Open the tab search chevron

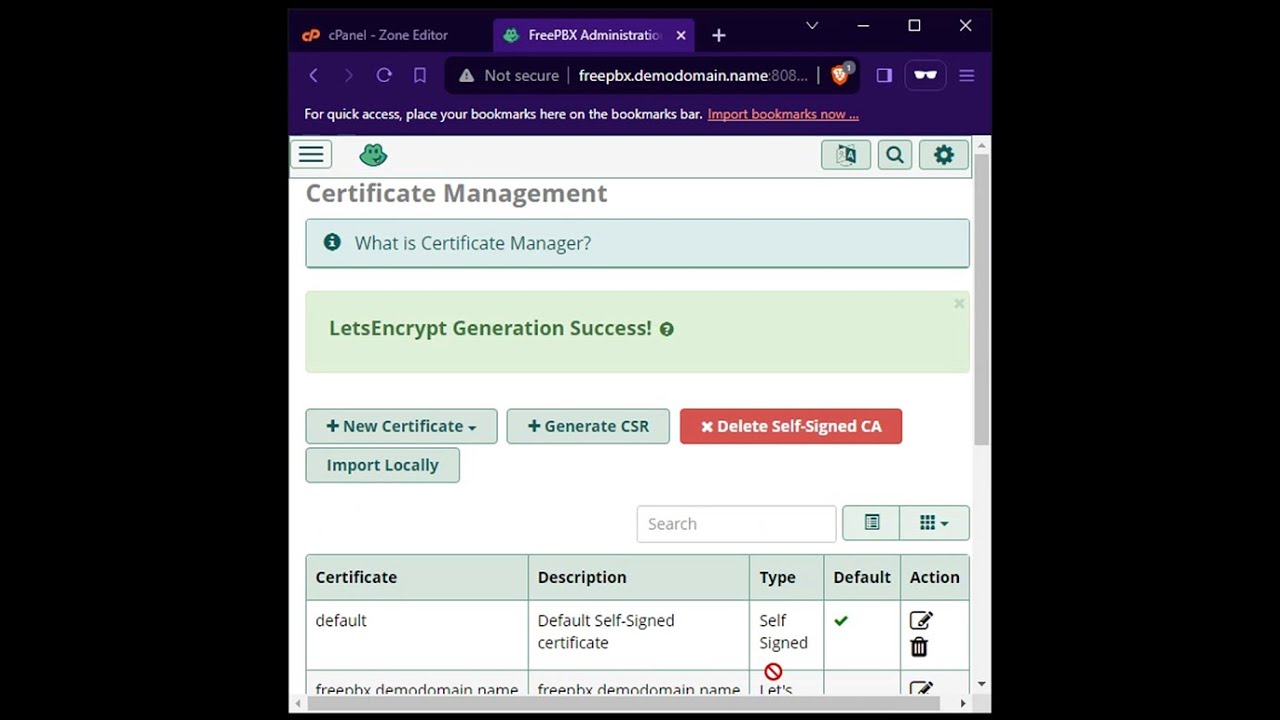[x=812, y=25]
